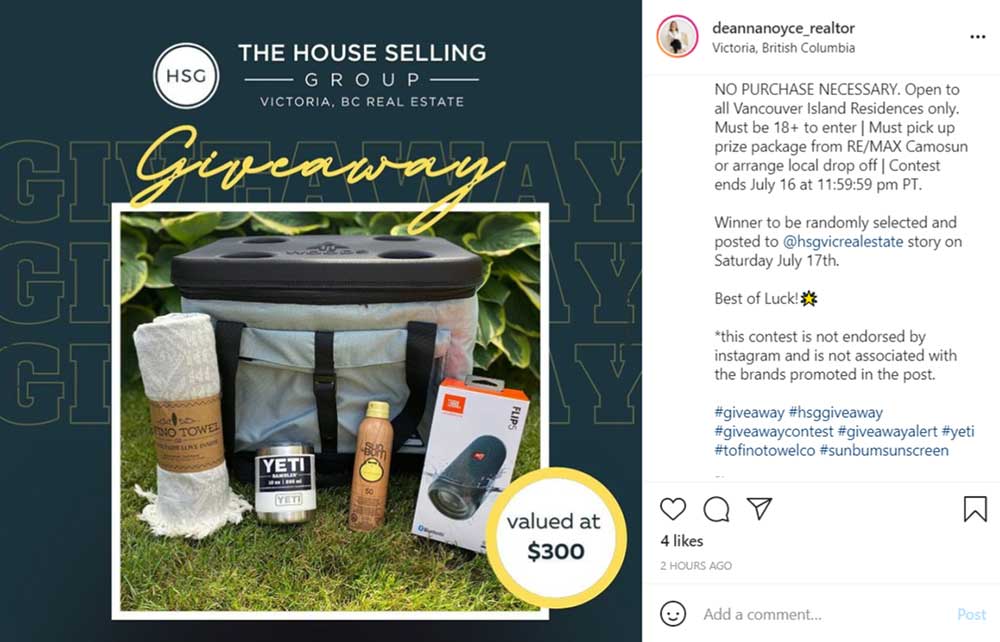Click the Add a comment field
Viewport: 1000px width, 642px height.
coord(824,615)
